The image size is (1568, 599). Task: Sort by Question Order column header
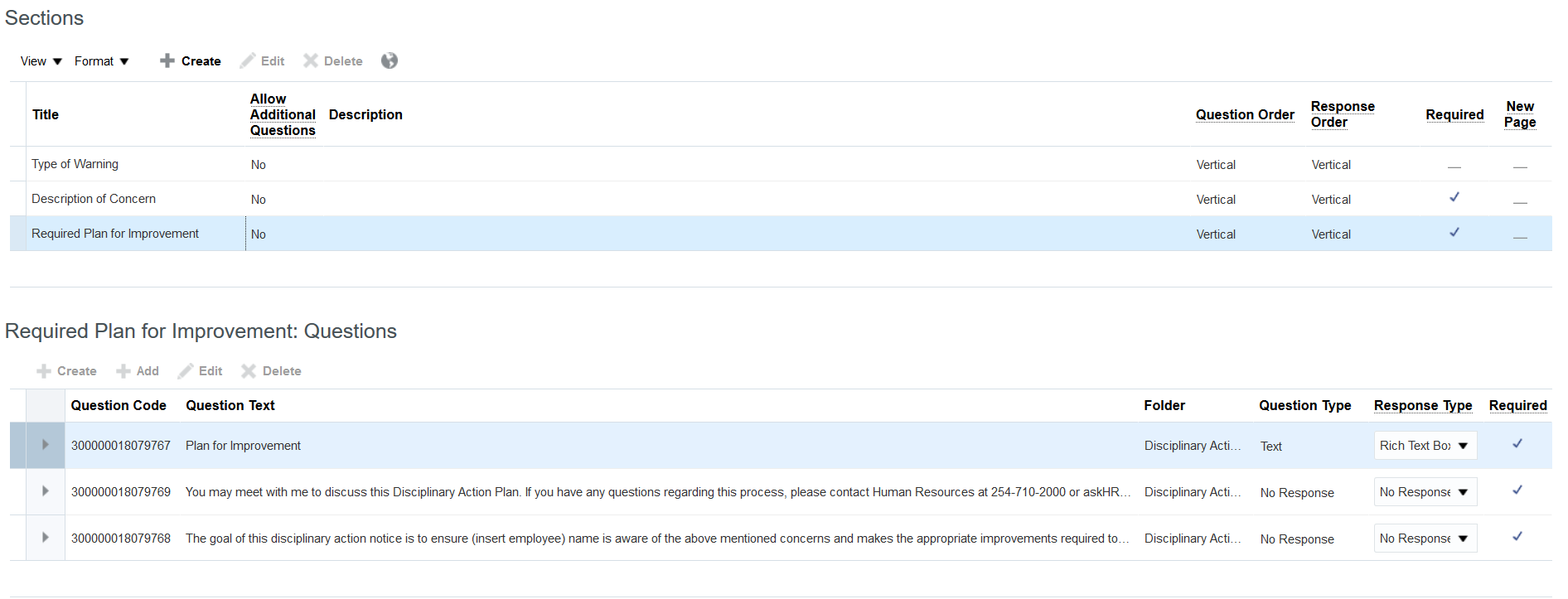(x=1245, y=114)
